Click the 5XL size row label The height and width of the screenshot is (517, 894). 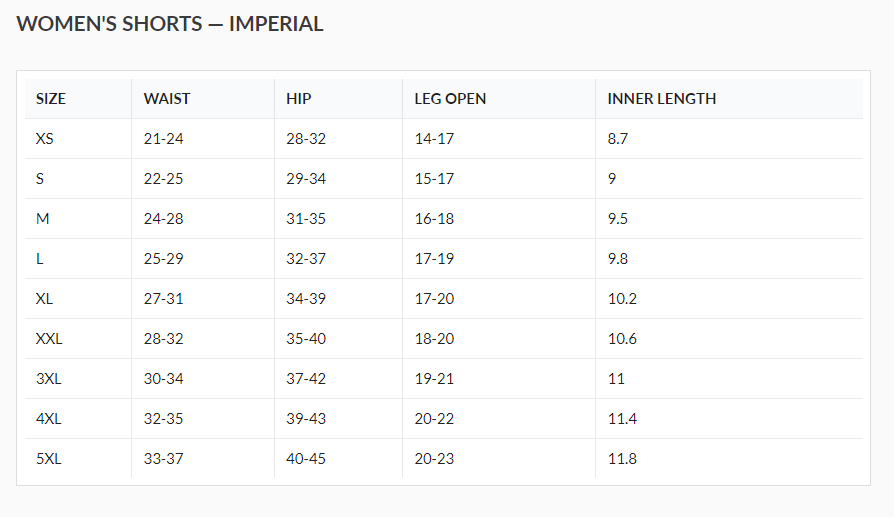coord(48,459)
